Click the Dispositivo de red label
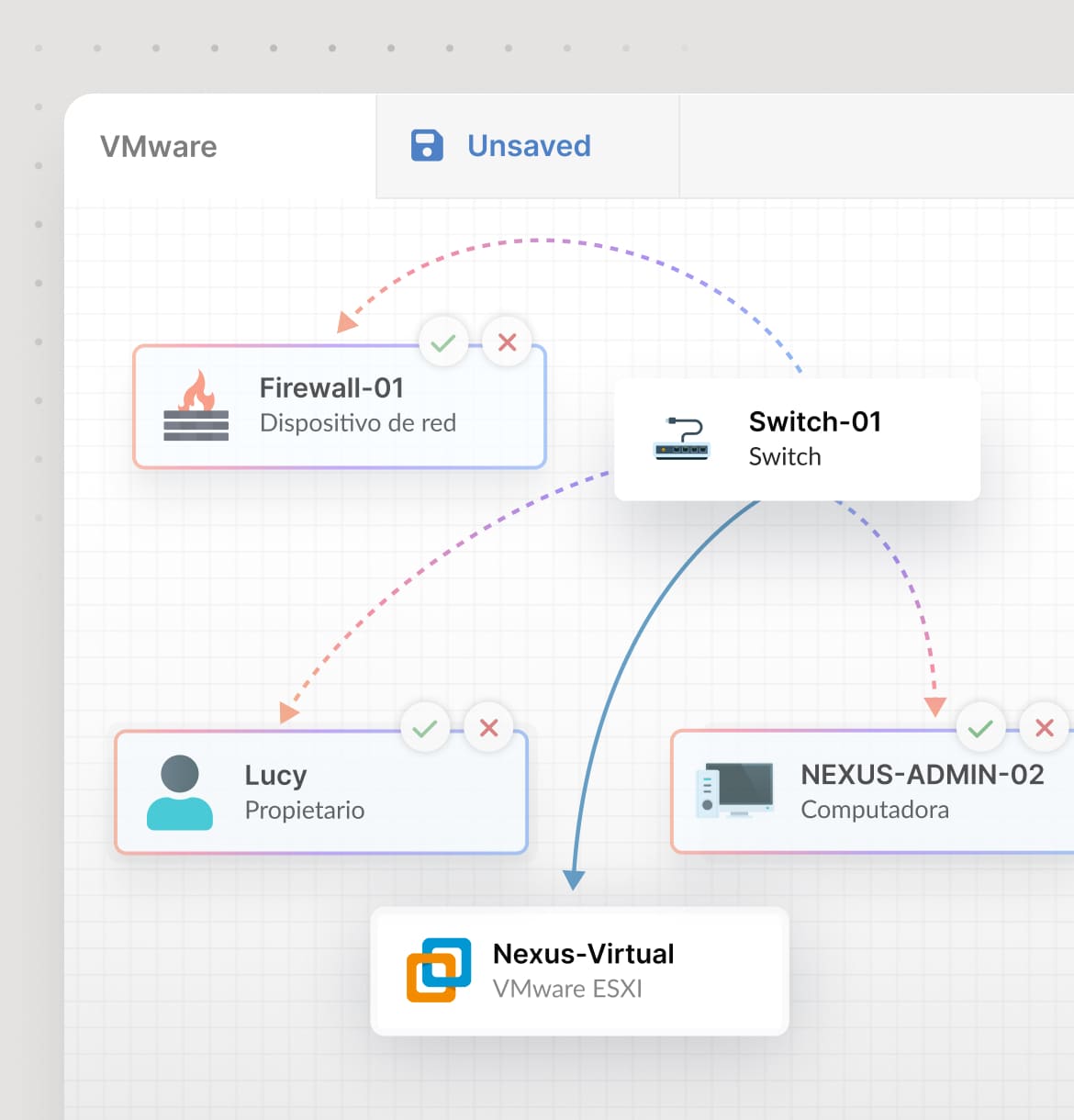Image resolution: width=1074 pixels, height=1120 pixels. point(358,423)
